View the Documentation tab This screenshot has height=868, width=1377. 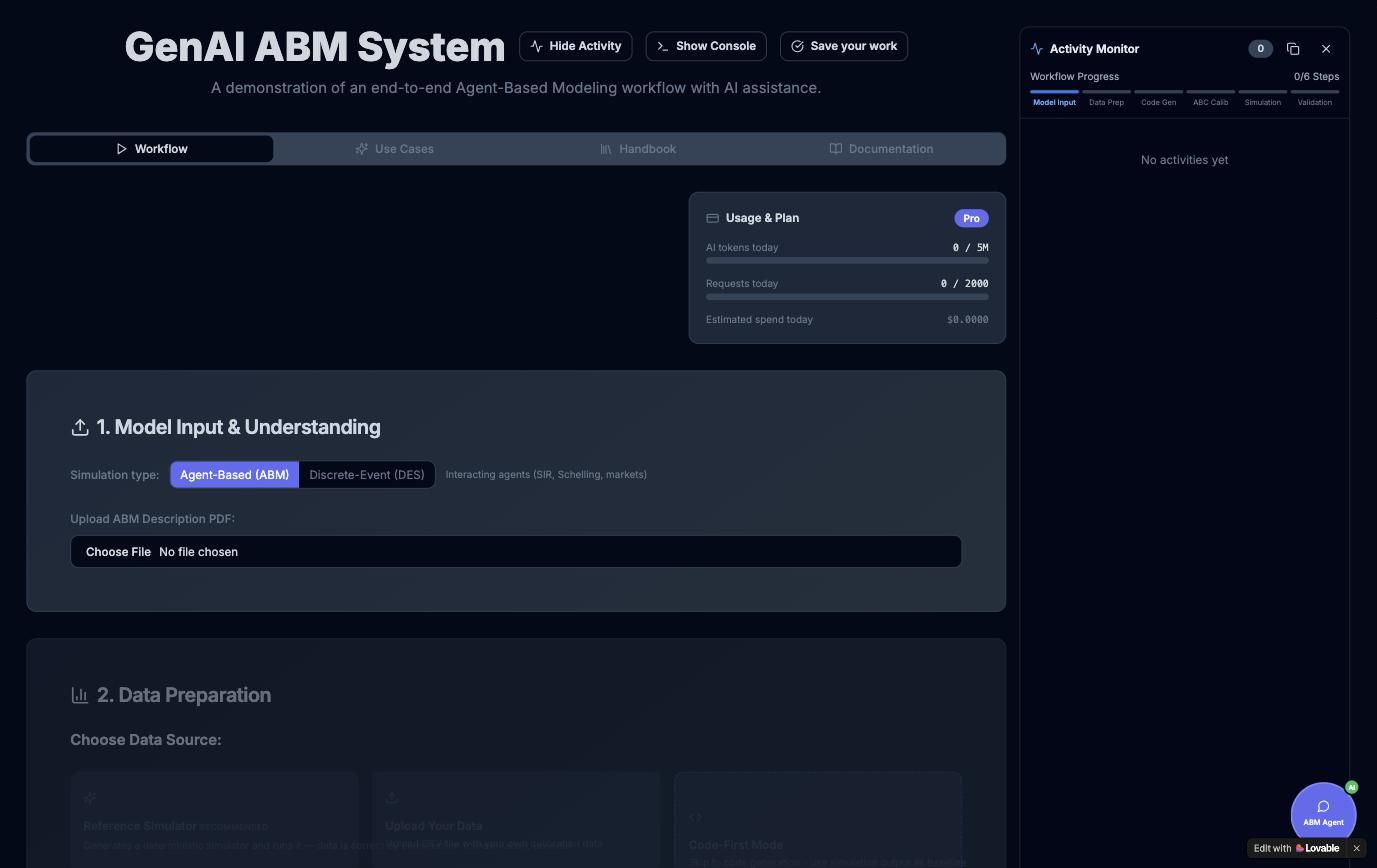(881, 149)
